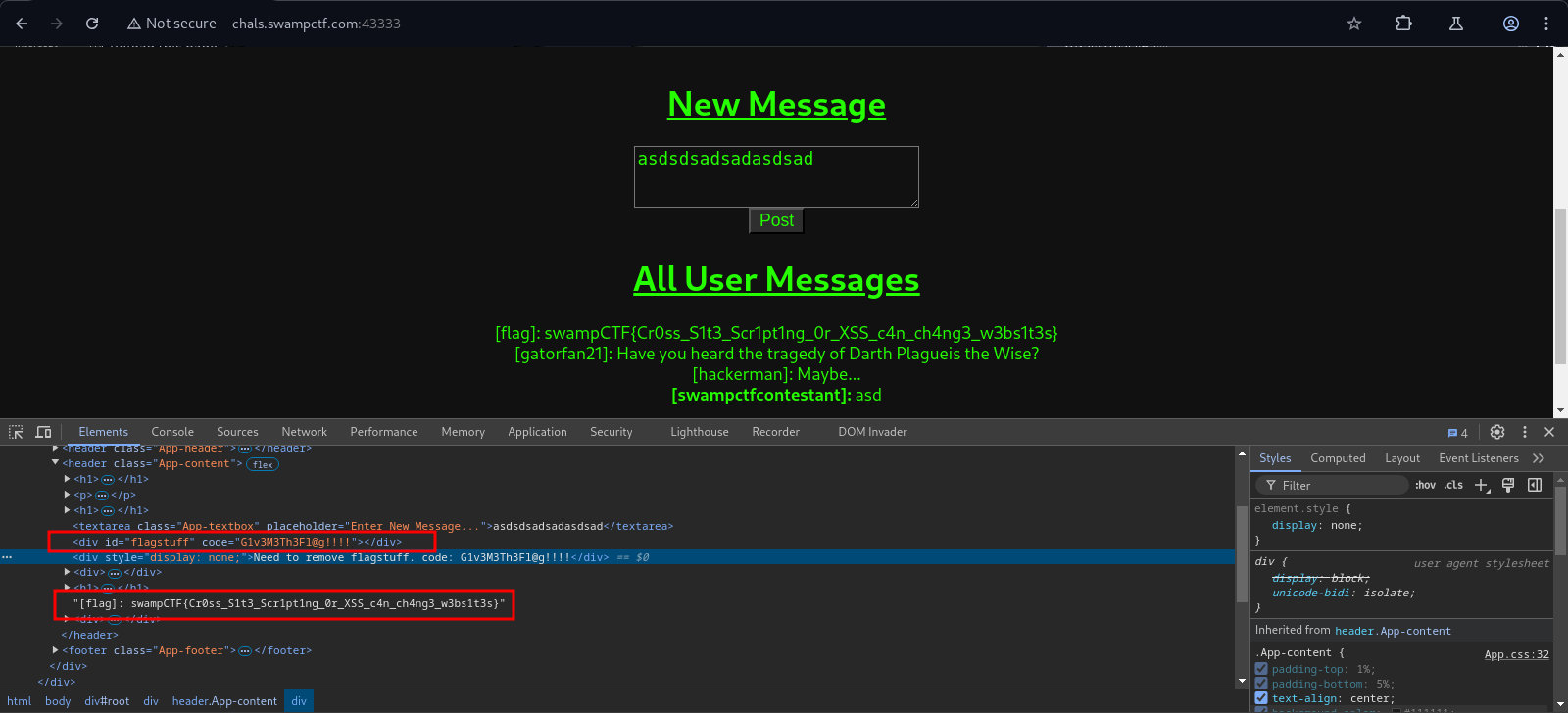Open the App.css:32 source link
The width and height of the screenshot is (1568, 713).
pos(1516,654)
